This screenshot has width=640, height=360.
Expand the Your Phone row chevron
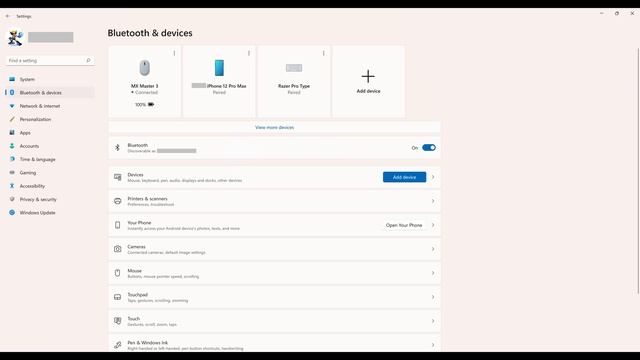[433, 225]
